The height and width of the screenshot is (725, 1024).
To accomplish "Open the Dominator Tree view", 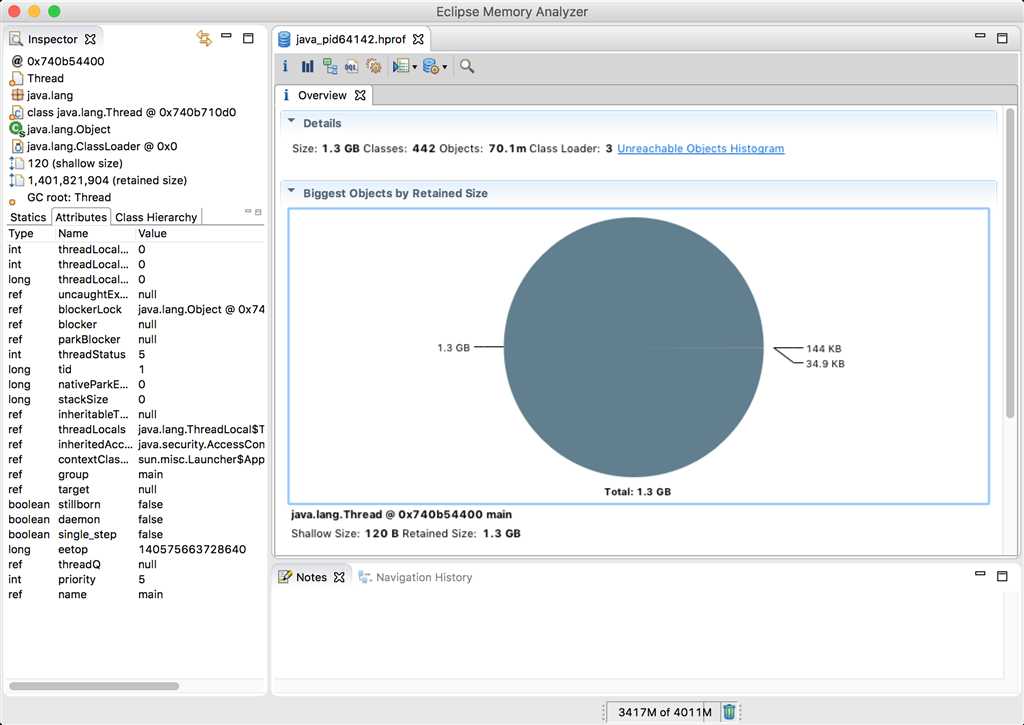I will pos(330,66).
